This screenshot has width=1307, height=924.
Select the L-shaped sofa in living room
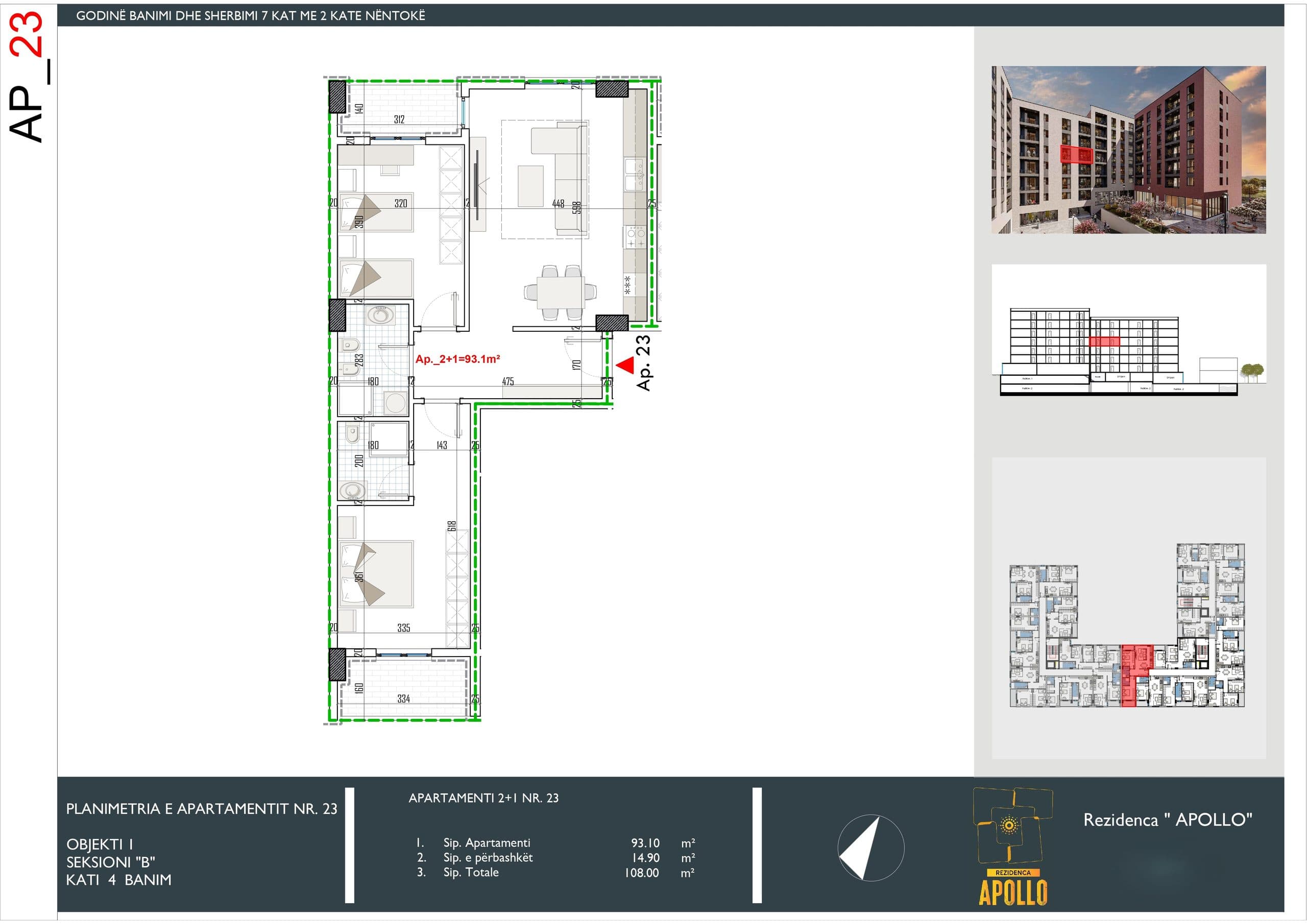click(559, 180)
